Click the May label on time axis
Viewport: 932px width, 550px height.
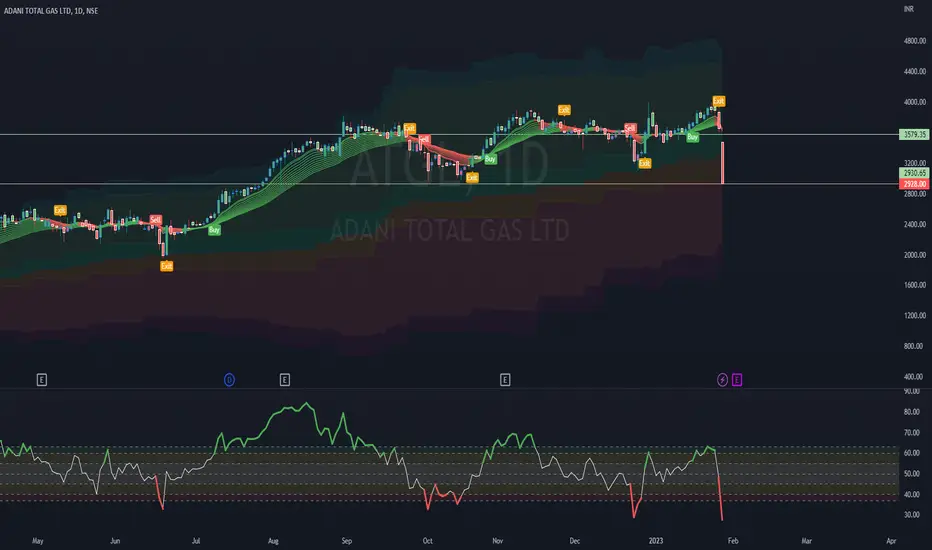pos(37,540)
